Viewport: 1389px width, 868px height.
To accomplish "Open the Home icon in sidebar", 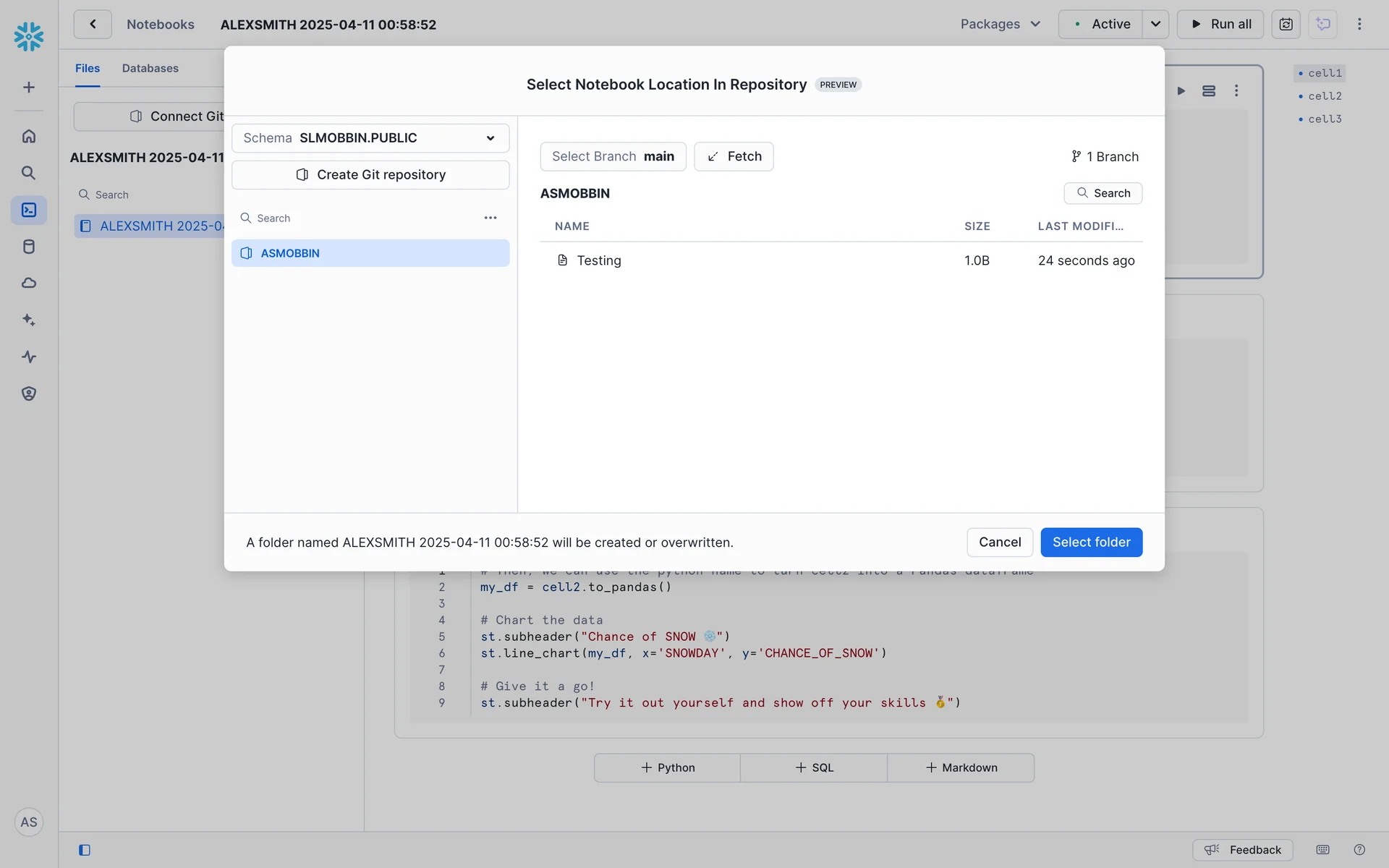I will click(29, 136).
